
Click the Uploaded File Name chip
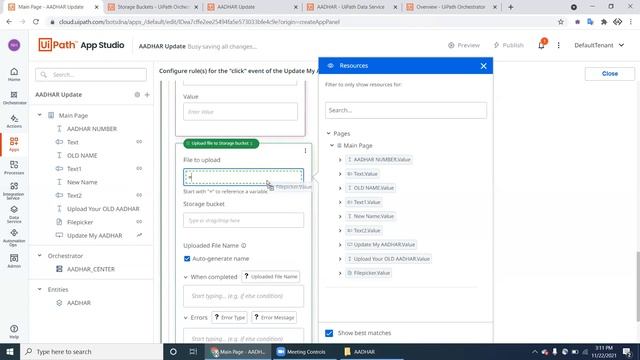pos(271,277)
